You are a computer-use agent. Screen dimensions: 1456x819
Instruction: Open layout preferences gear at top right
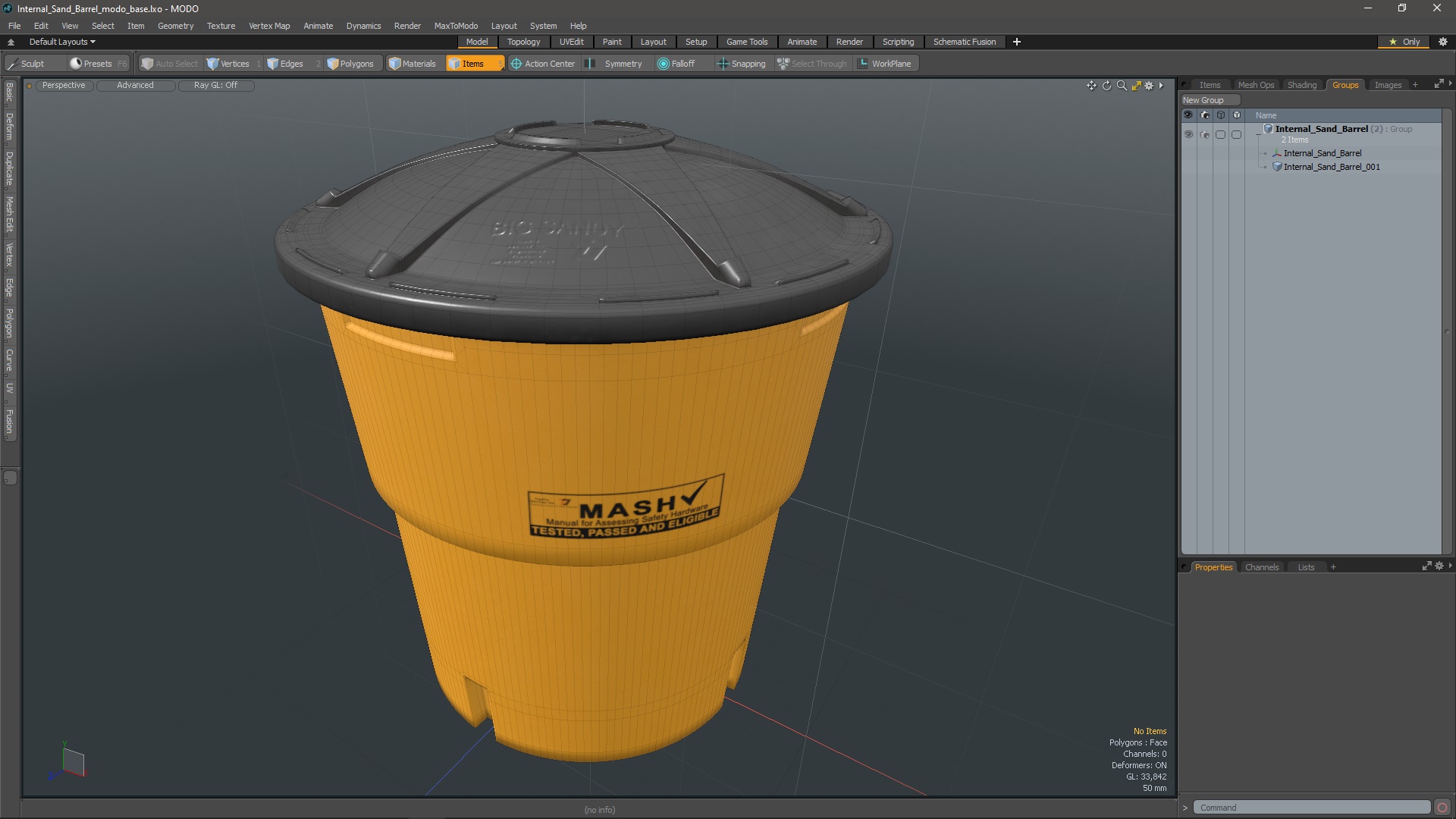1442,42
